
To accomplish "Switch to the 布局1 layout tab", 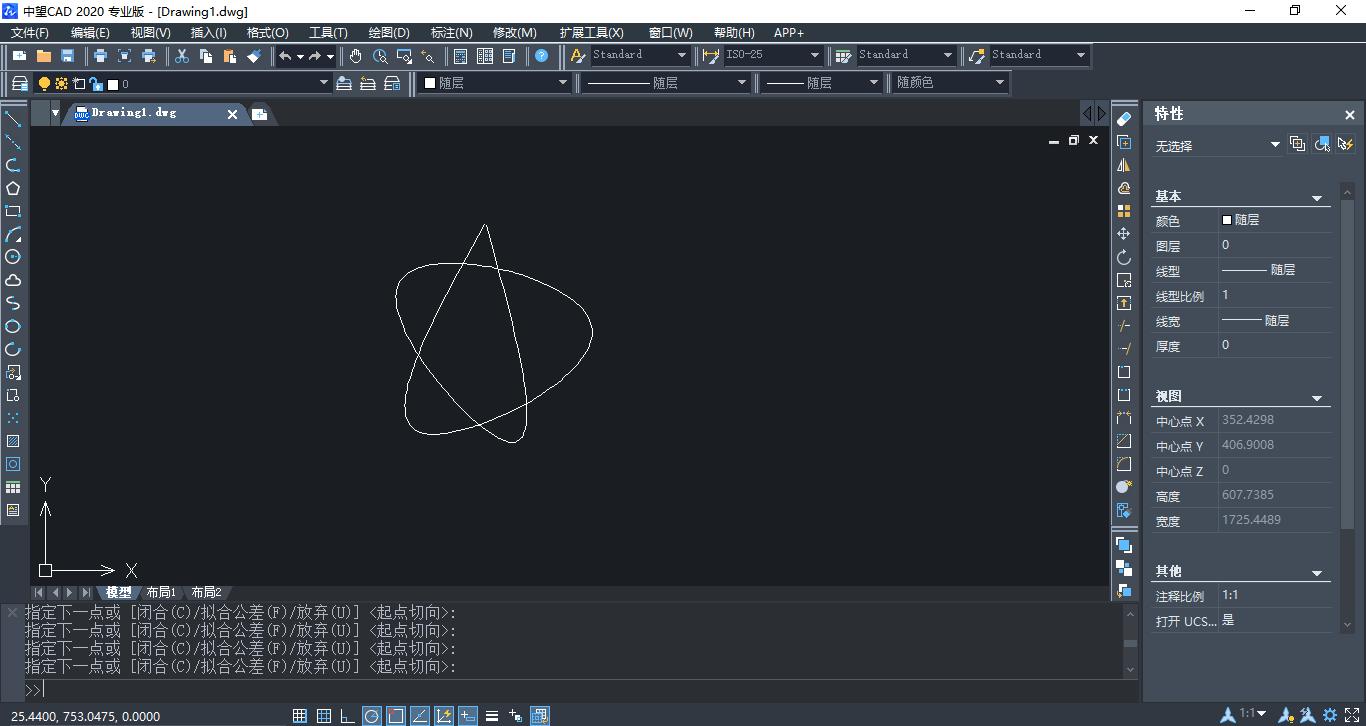I will [160, 592].
